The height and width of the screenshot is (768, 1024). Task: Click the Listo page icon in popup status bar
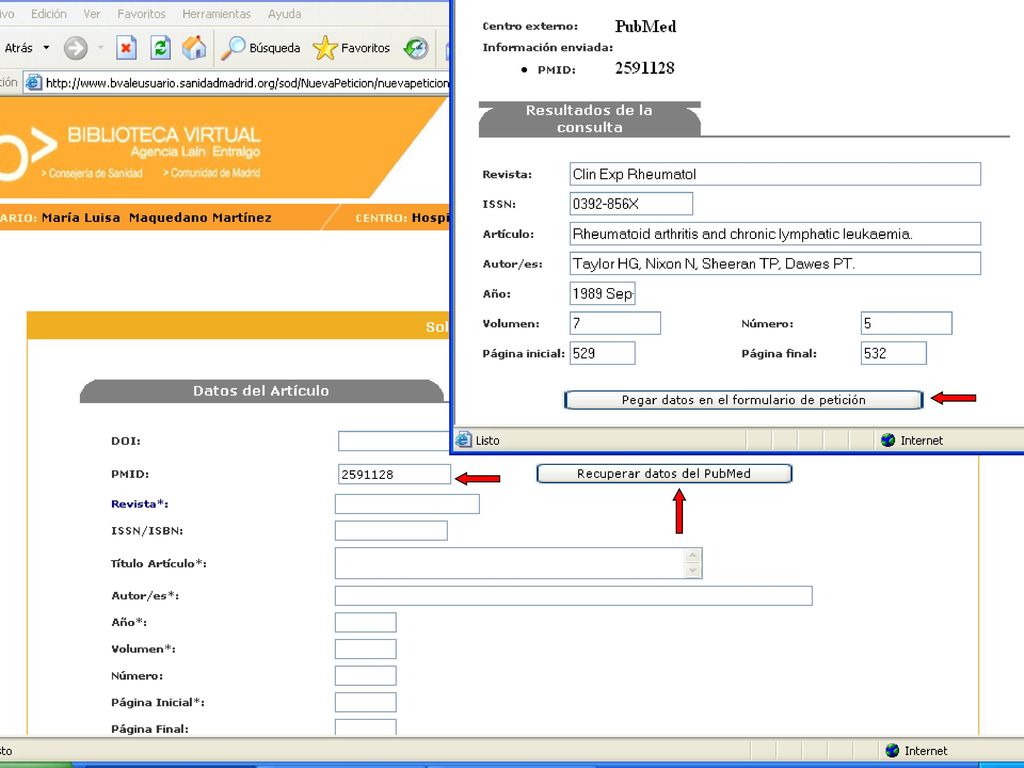click(x=464, y=440)
